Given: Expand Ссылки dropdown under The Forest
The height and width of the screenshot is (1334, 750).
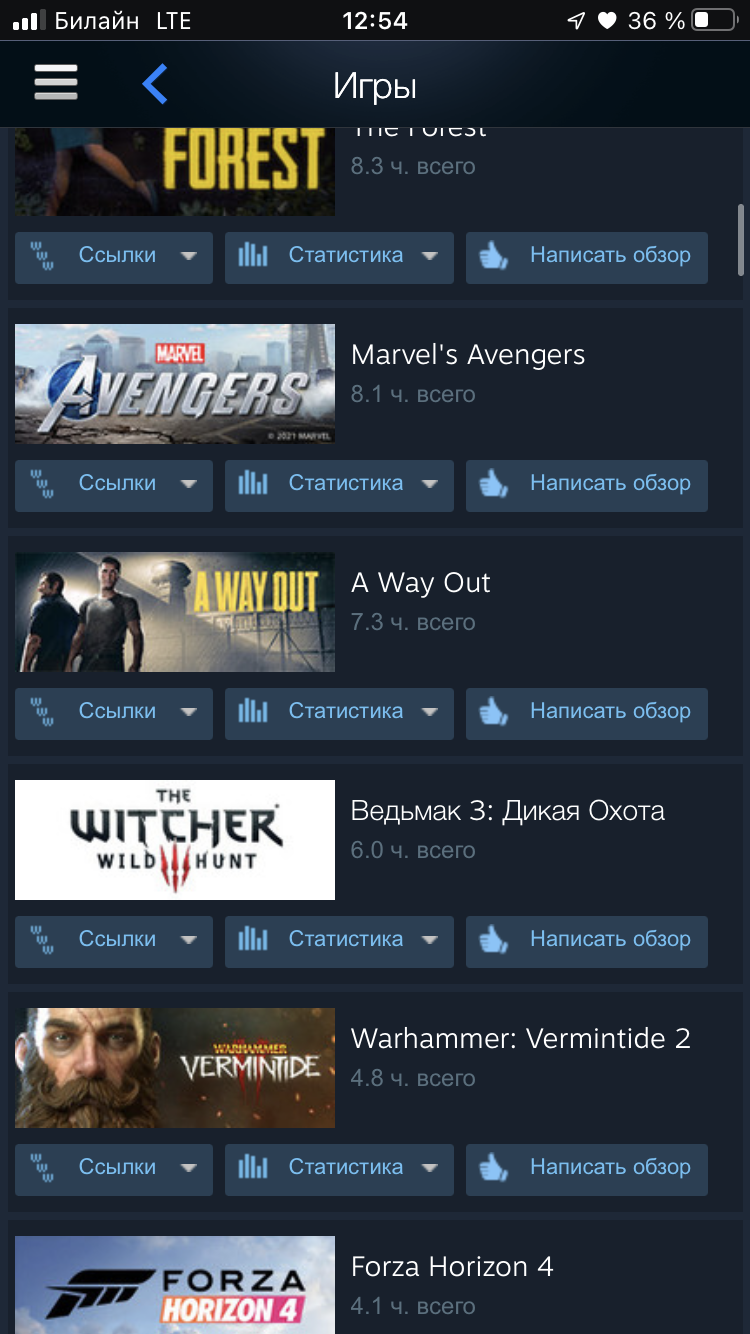Looking at the screenshot, I should point(114,257).
